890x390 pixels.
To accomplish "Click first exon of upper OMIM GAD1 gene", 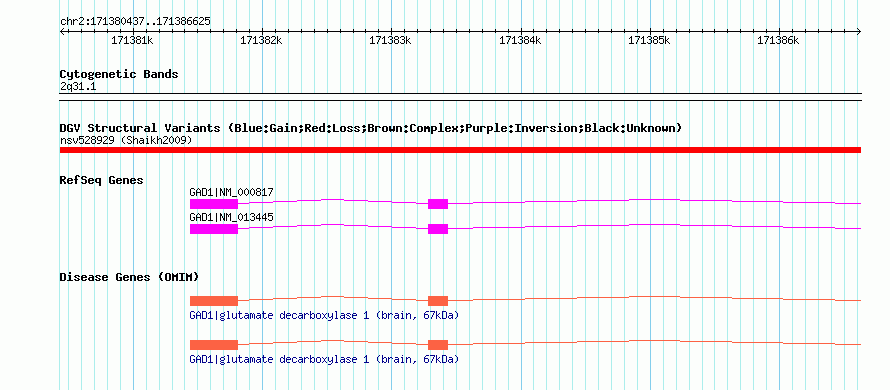I will tap(214, 301).
